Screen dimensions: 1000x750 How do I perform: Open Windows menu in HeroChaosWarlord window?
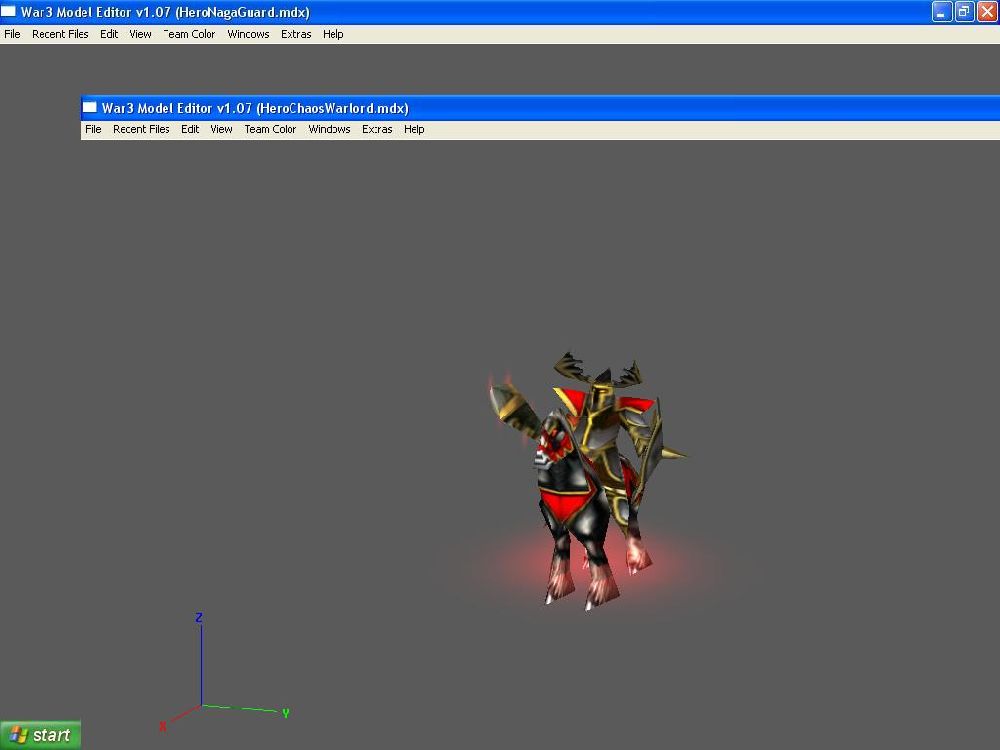329,129
